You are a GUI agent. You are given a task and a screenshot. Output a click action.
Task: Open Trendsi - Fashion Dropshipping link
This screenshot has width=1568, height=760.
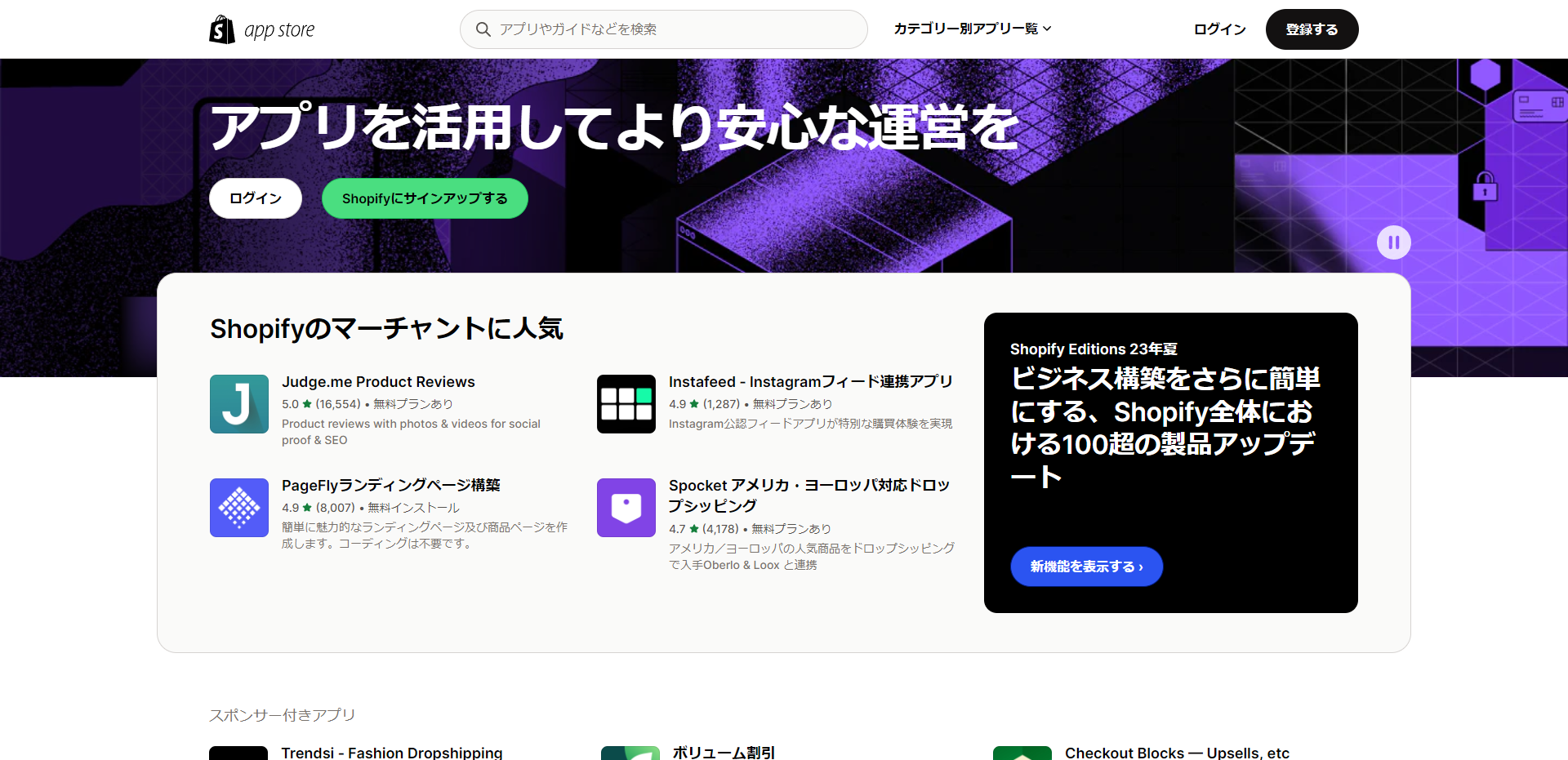point(392,753)
